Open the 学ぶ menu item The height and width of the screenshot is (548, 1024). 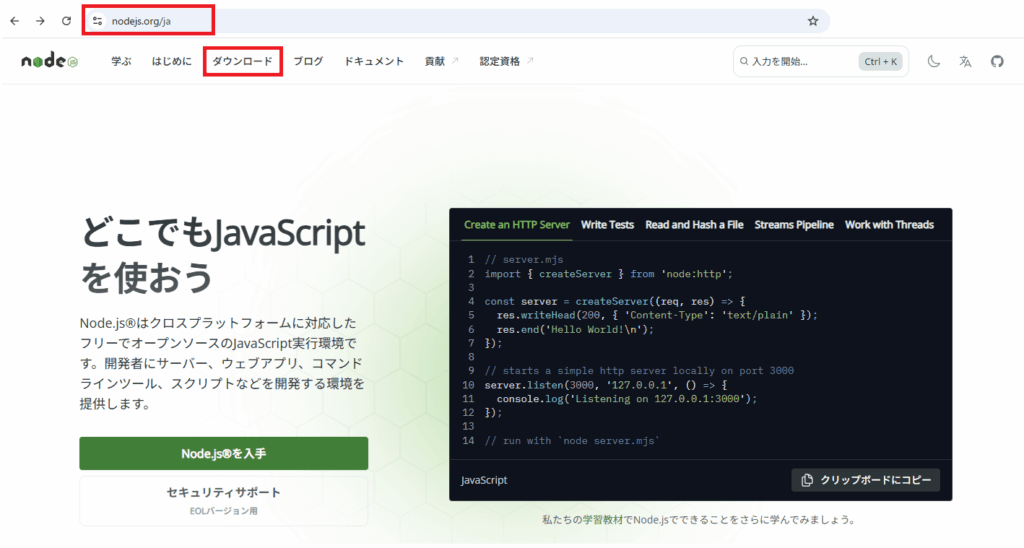pyautogui.click(x=121, y=61)
